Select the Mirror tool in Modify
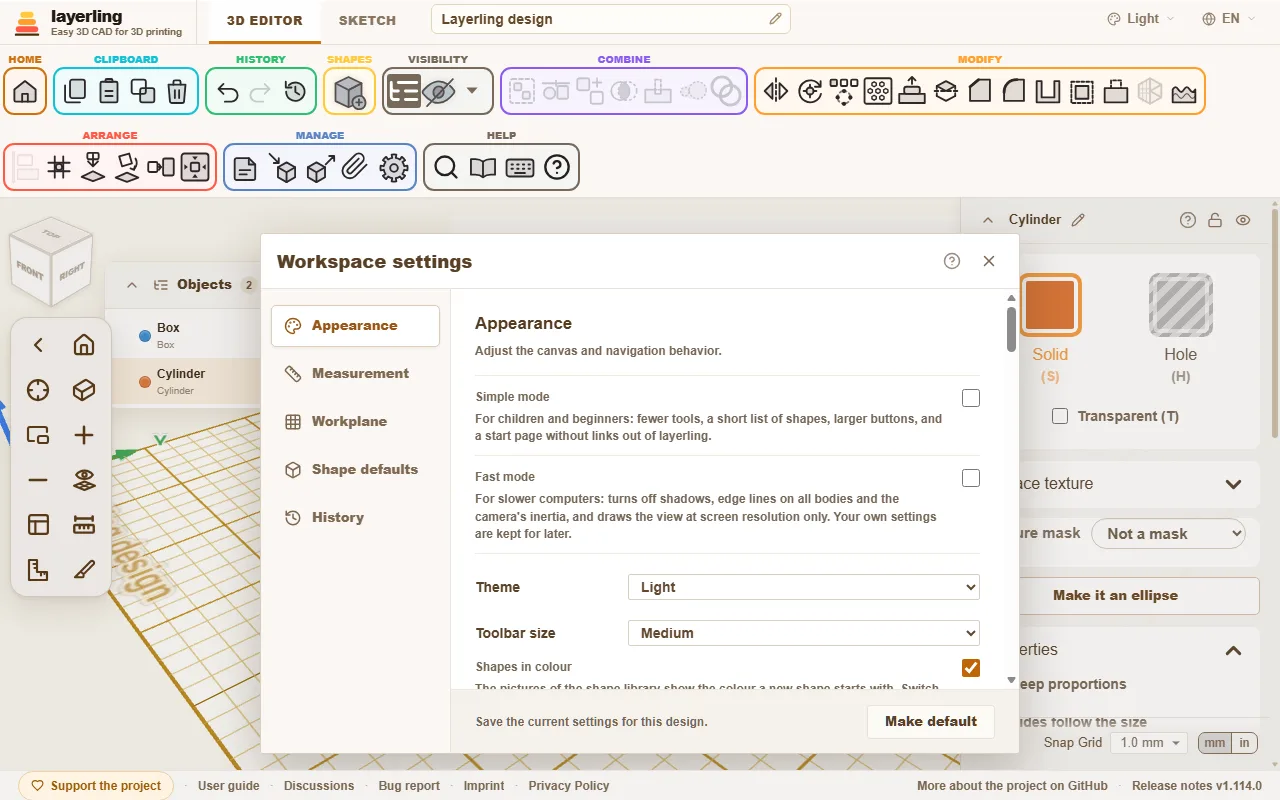This screenshot has height=800, width=1280. coord(776,91)
